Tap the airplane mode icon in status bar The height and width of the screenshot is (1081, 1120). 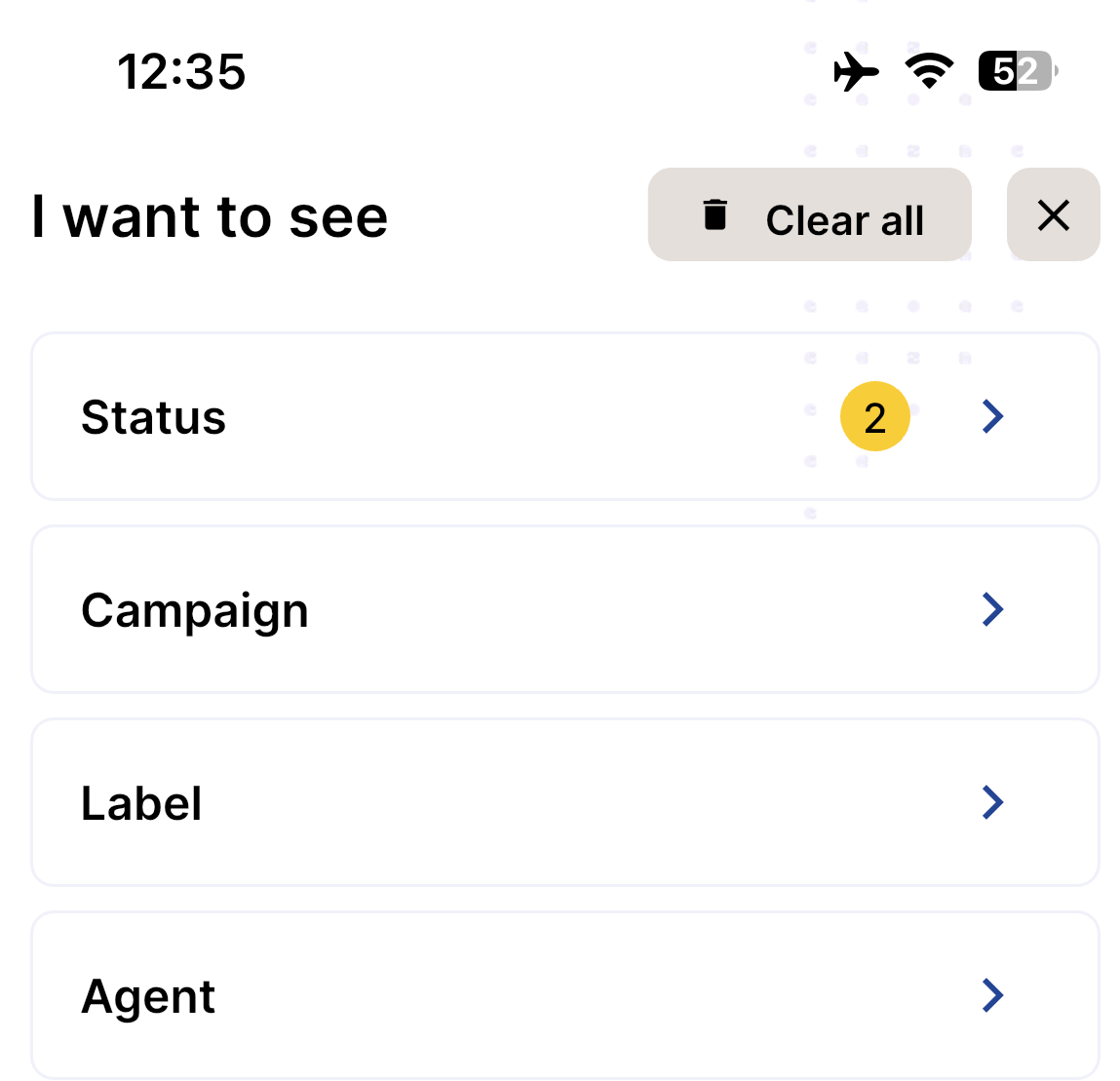coord(857,71)
